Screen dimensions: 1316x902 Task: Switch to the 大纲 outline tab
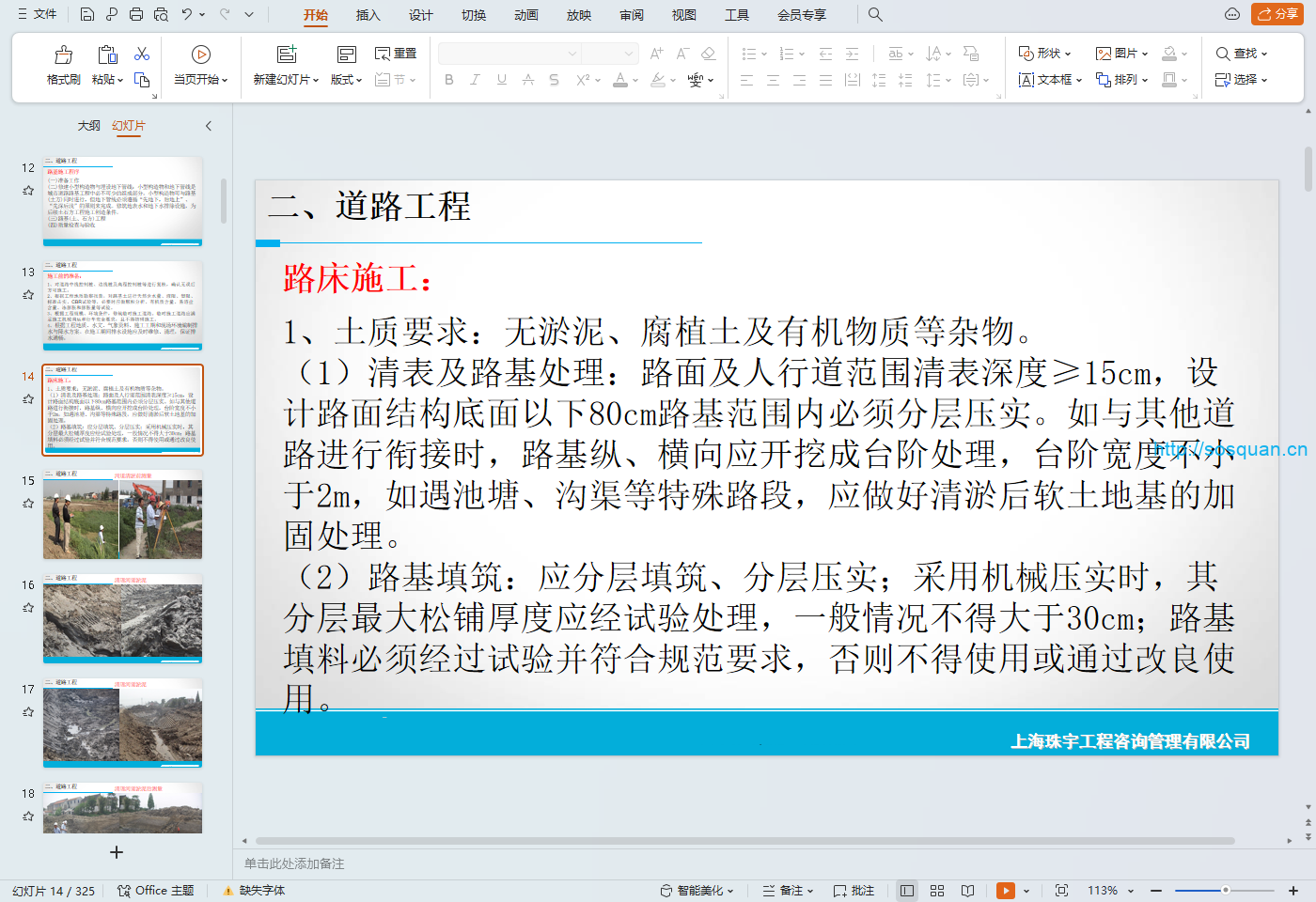[88, 126]
